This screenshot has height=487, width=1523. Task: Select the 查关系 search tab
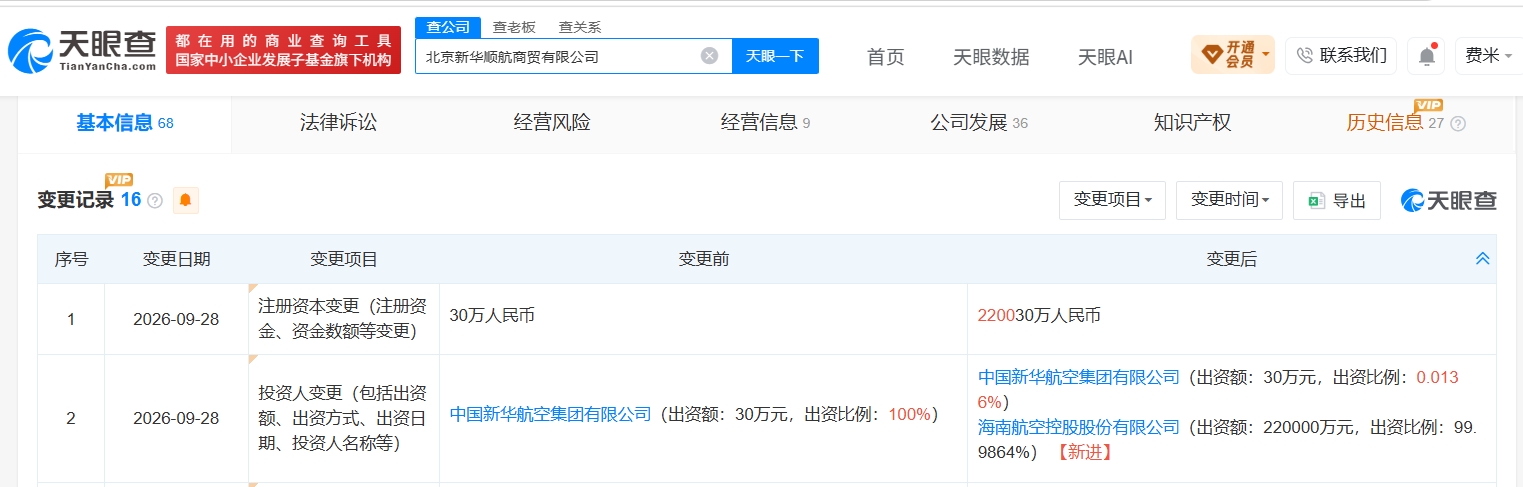tap(580, 27)
